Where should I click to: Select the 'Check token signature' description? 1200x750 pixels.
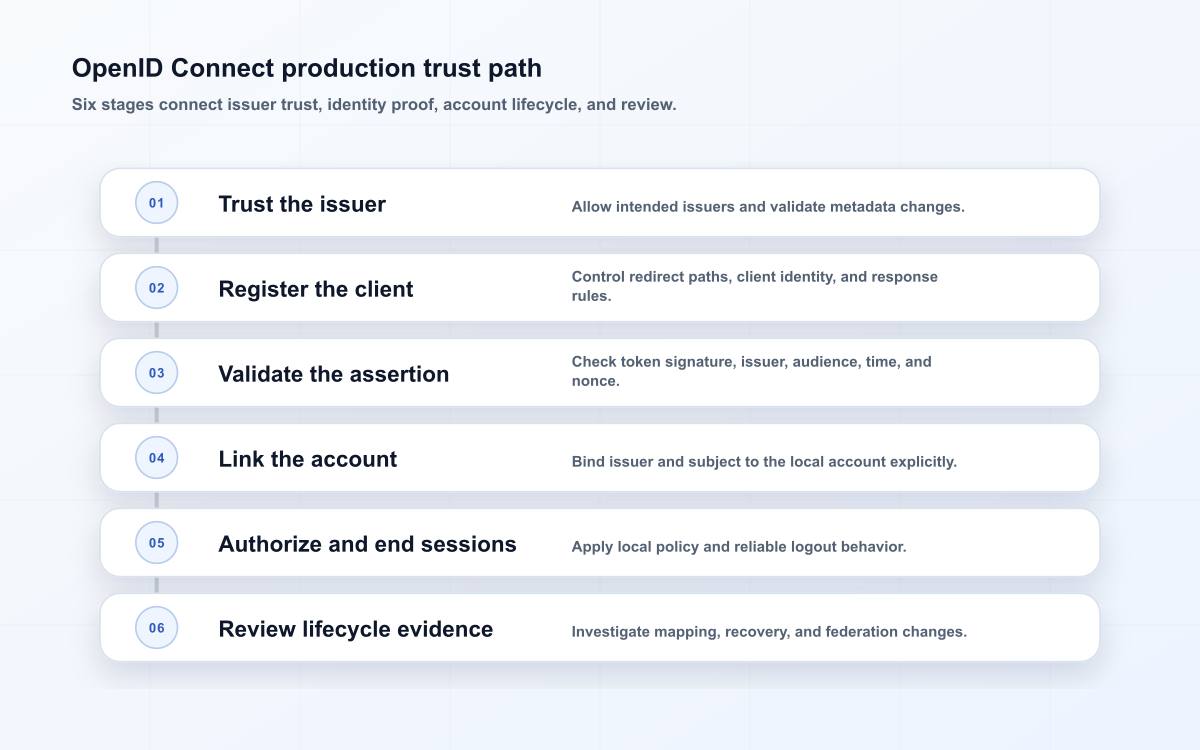[x=752, y=371]
